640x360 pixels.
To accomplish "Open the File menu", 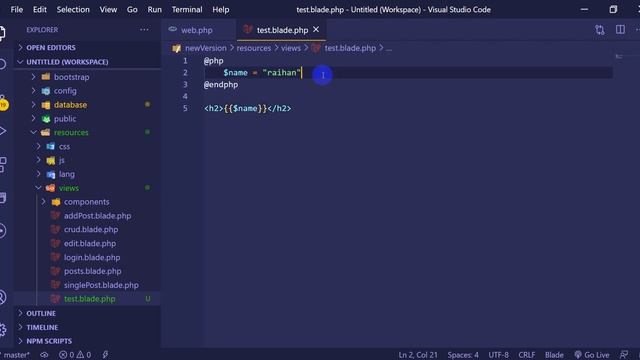I will point(17,9).
